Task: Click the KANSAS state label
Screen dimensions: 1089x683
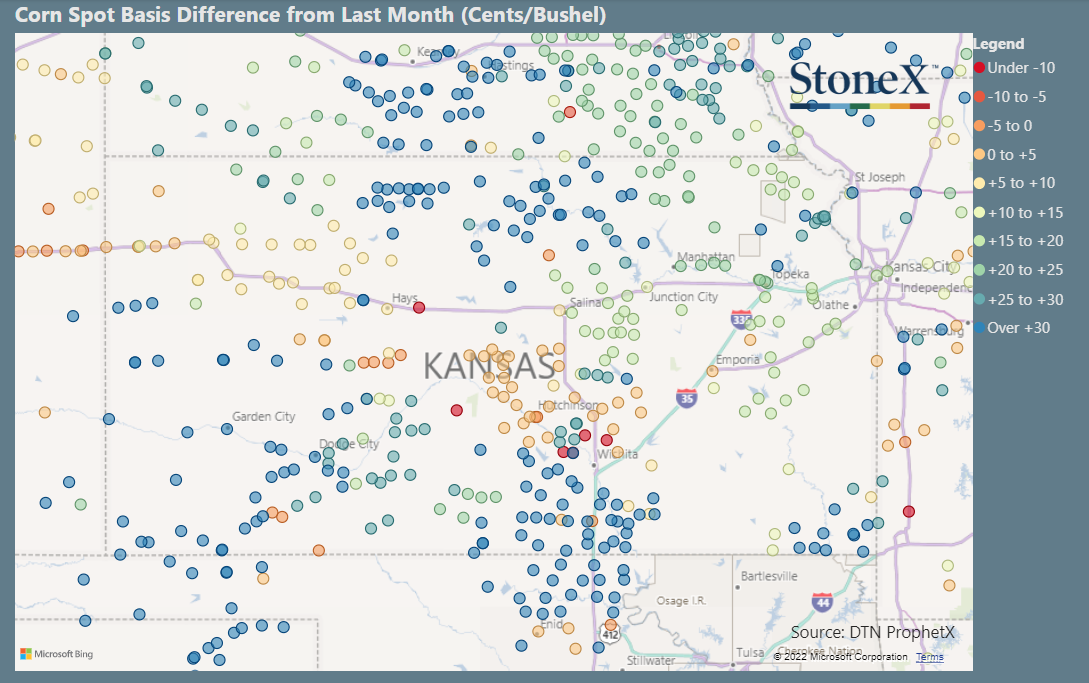Action: point(489,366)
